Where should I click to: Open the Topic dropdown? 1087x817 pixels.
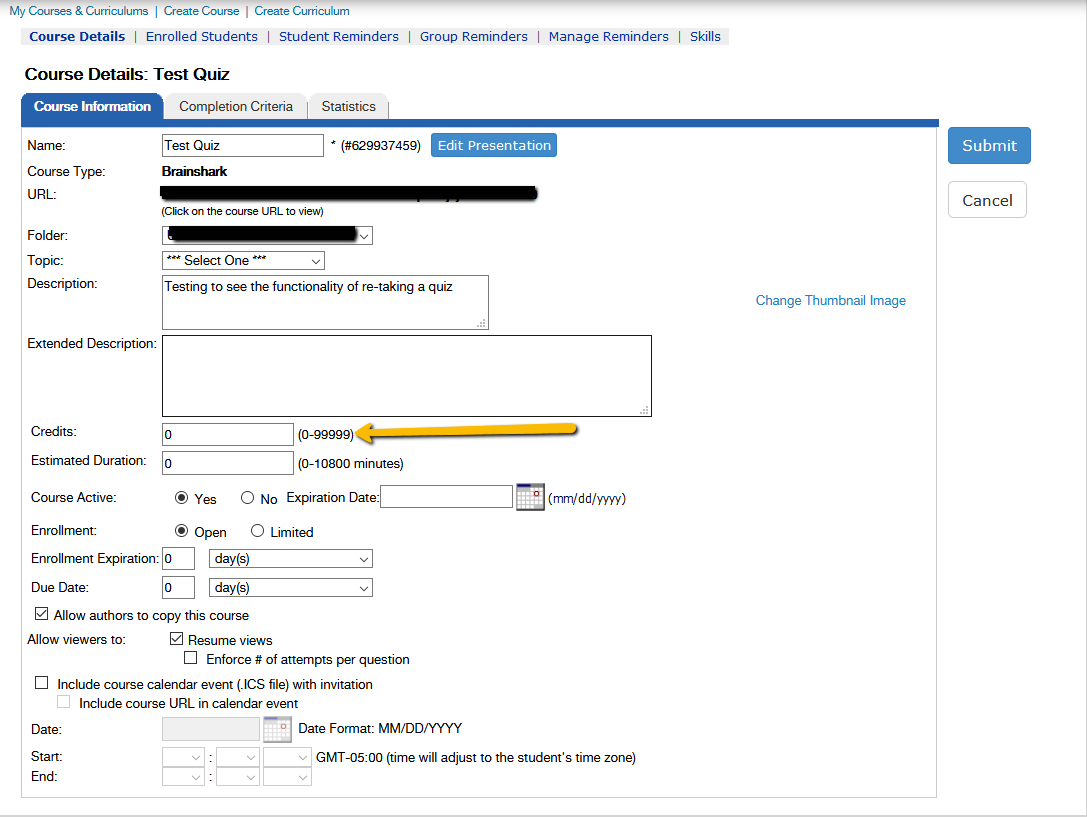(x=243, y=260)
